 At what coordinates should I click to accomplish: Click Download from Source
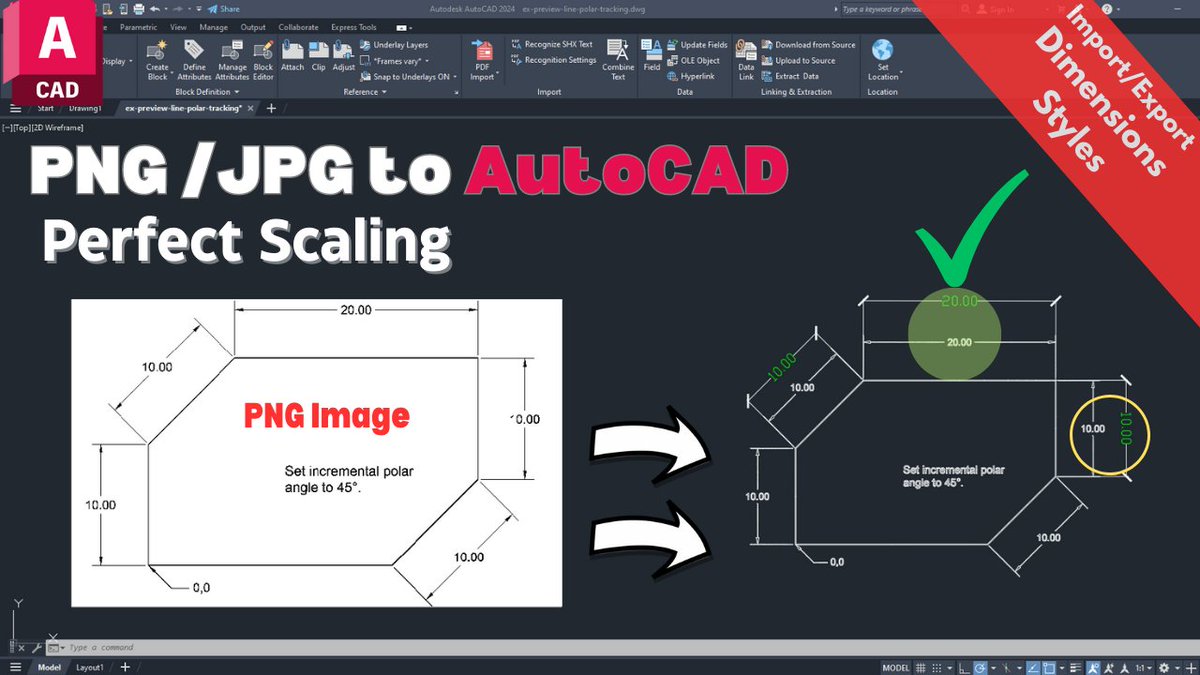pos(808,45)
